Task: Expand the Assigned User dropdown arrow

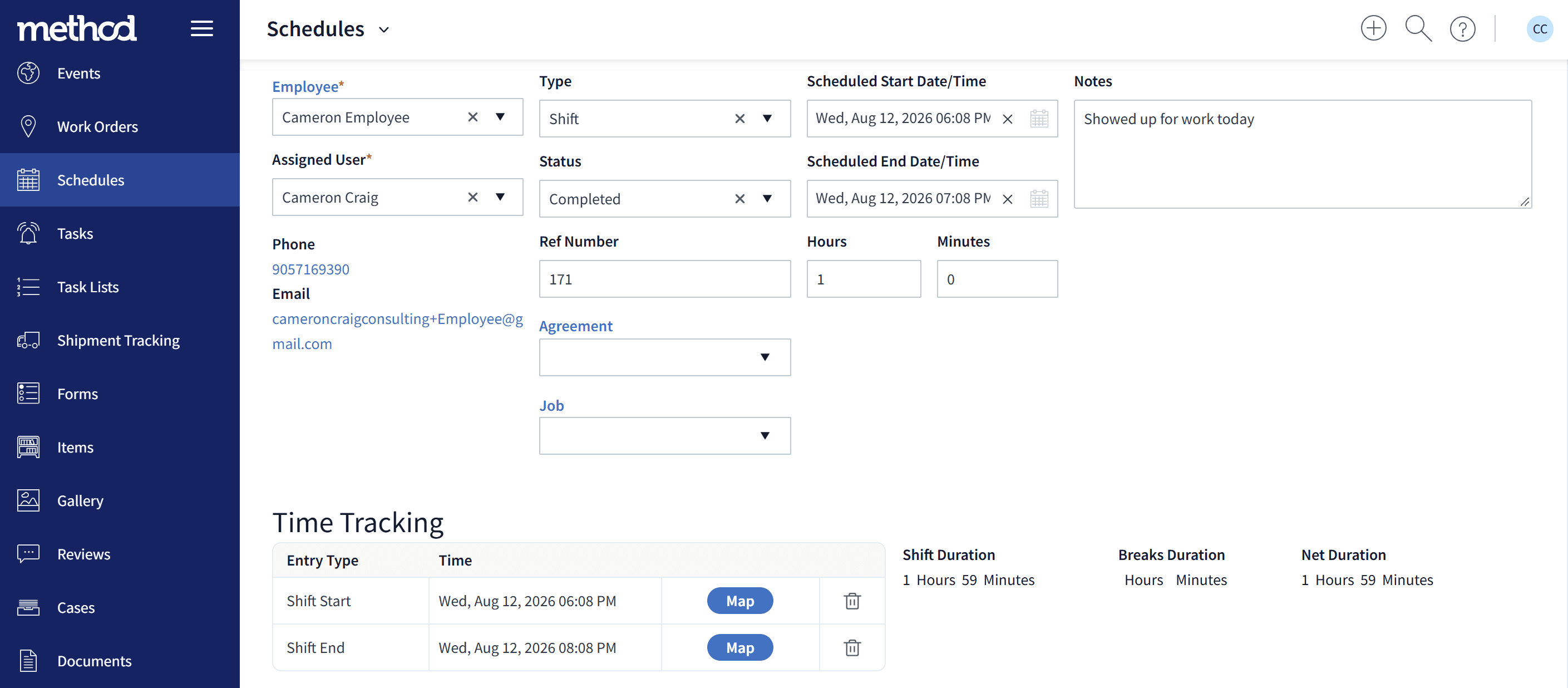Action: click(500, 197)
